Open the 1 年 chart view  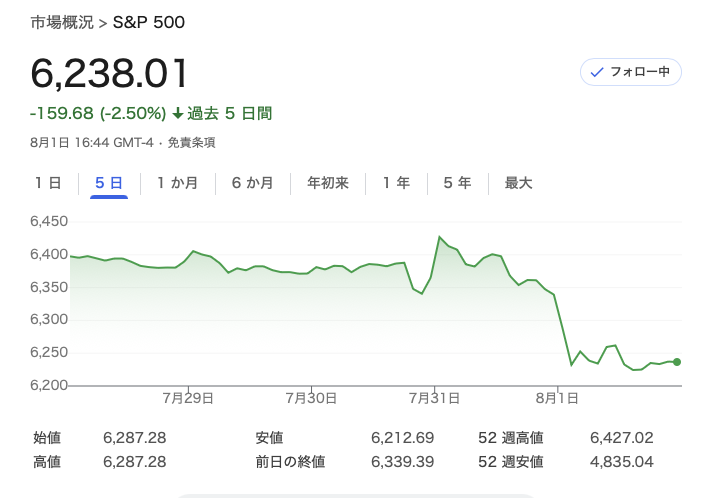(396, 183)
